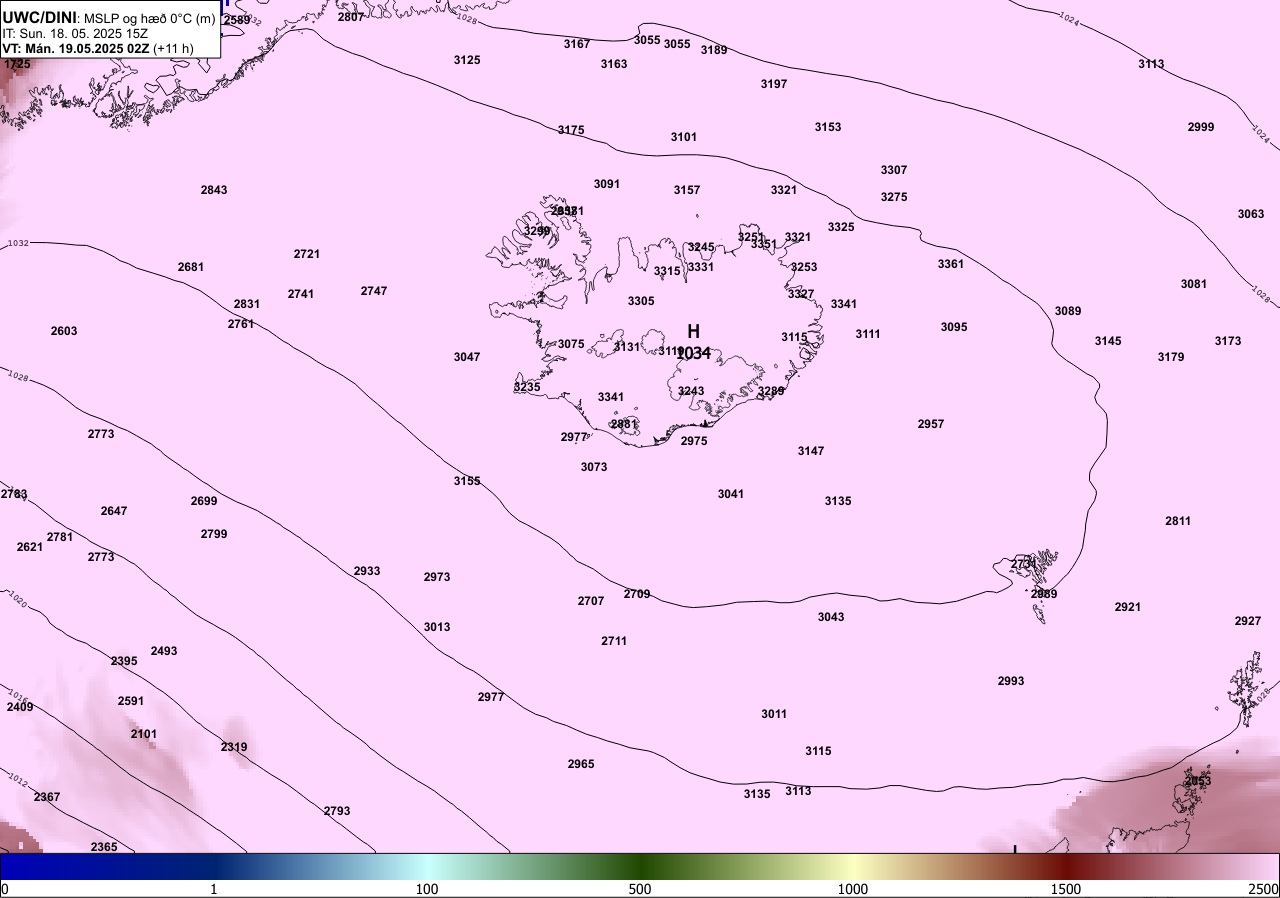The height and width of the screenshot is (898, 1280).
Task: Click the color scale label '1000'
Action: tap(853, 889)
